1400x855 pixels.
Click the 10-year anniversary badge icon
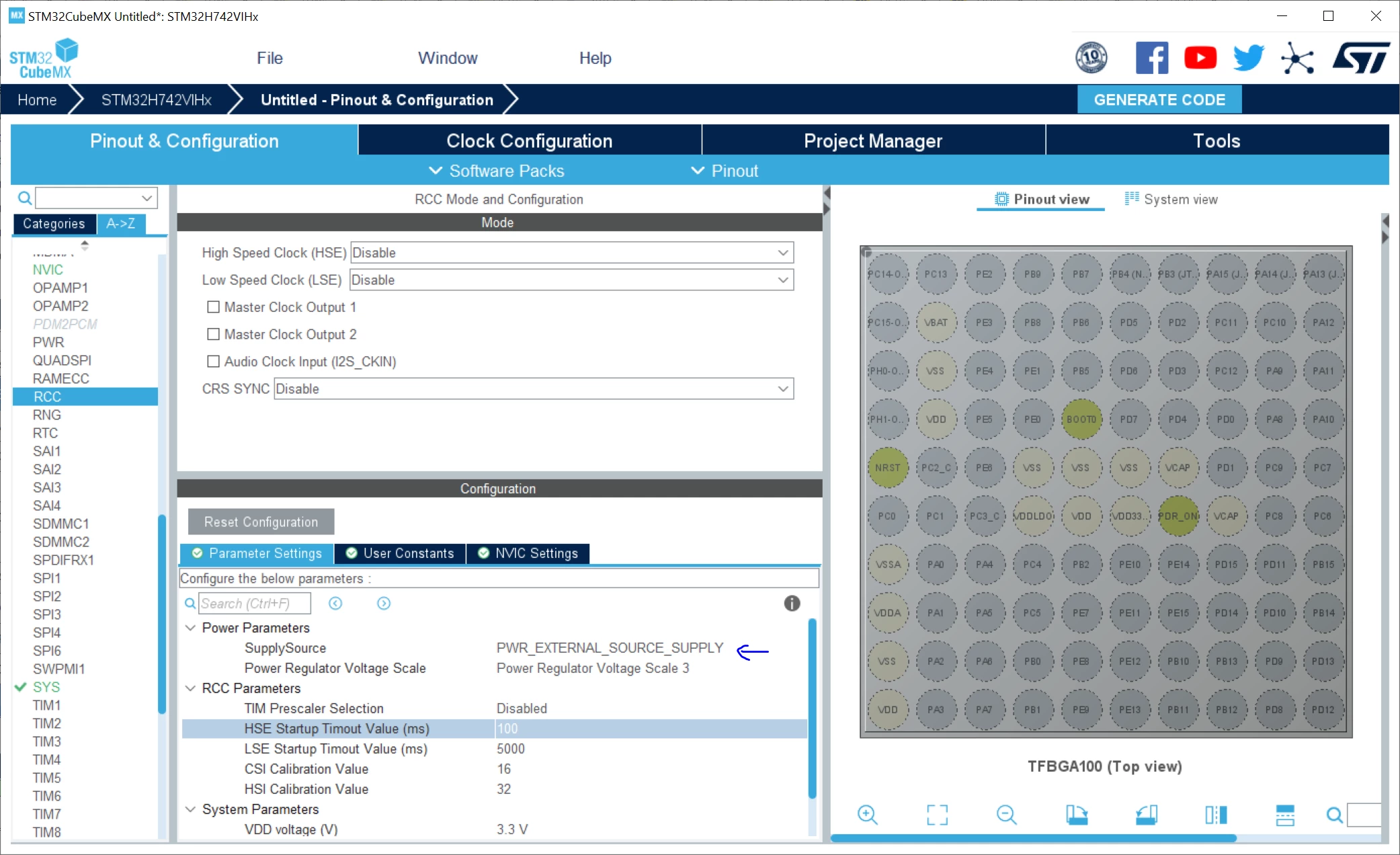click(1092, 58)
